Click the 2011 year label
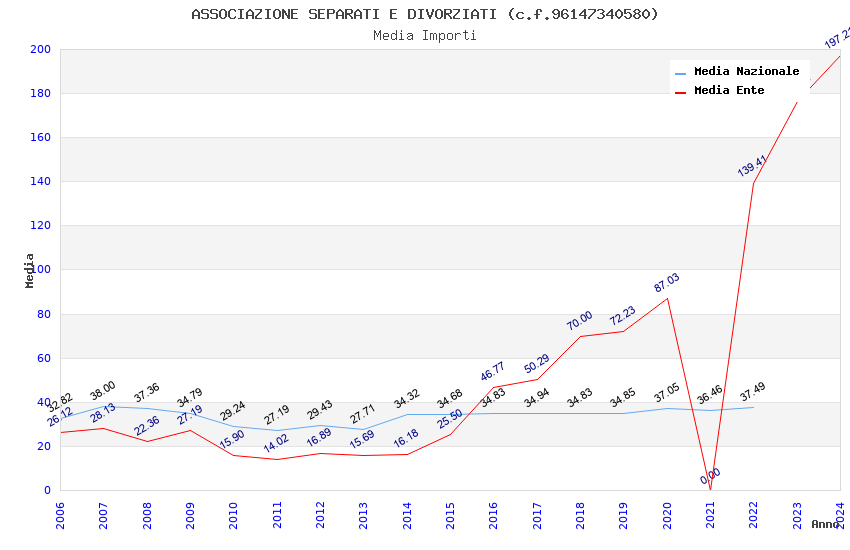The width and height of the screenshot is (850, 550). 277,515
